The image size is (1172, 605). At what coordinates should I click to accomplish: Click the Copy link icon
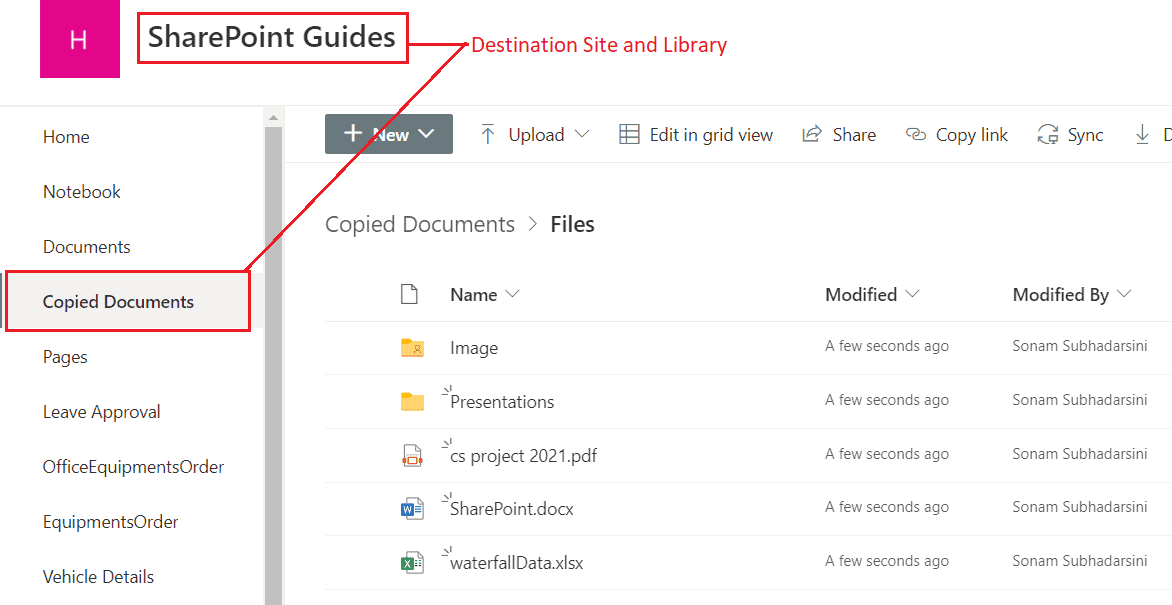click(x=917, y=133)
